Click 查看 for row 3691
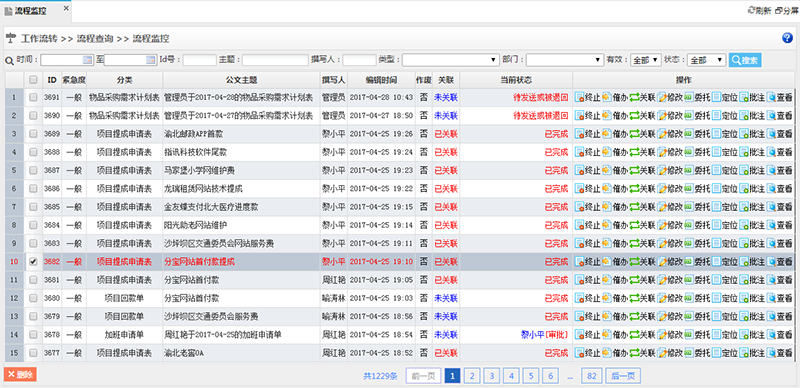 click(780, 98)
